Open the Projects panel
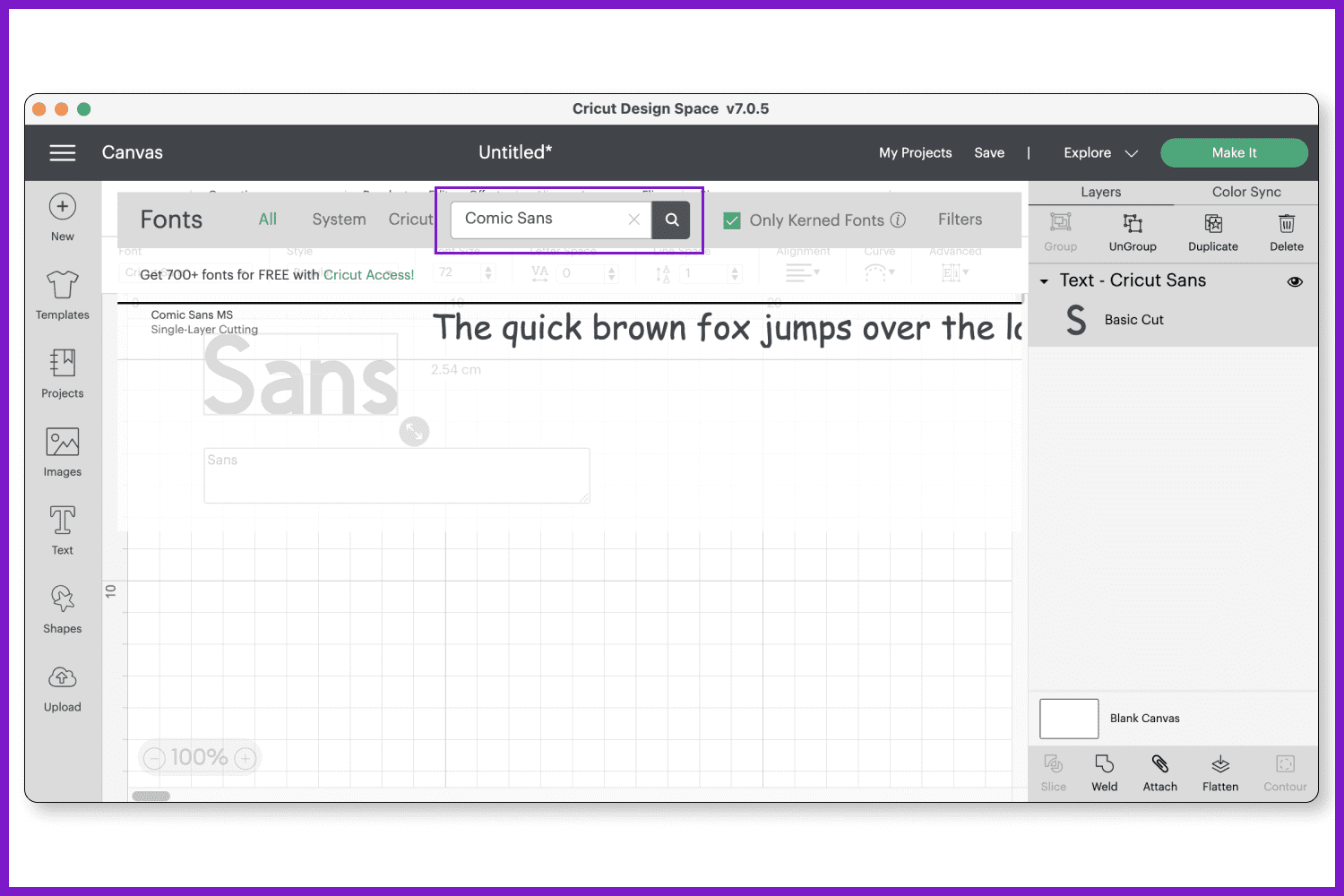The image size is (1344, 896). point(62,374)
